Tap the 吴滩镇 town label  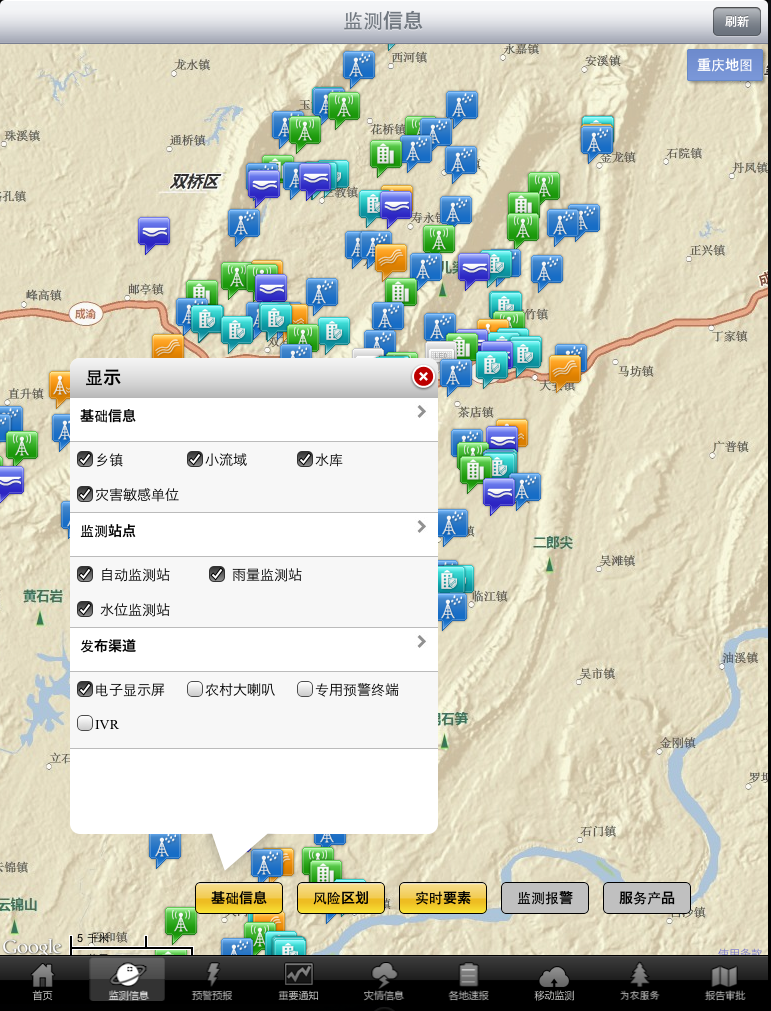(x=617, y=561)
